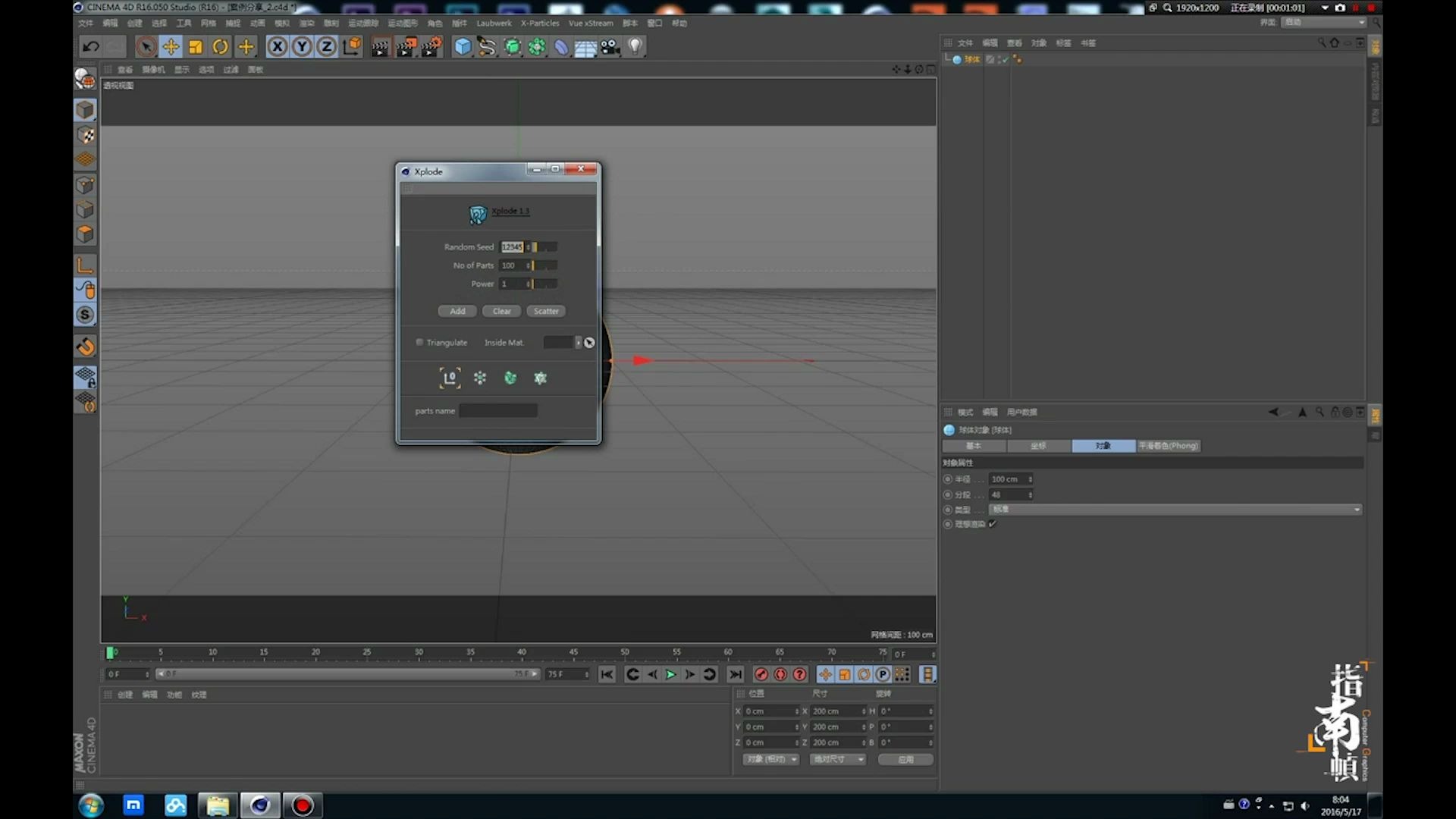Click Render View clapperboard icon
1456x819 pixels.
point(380,47)
